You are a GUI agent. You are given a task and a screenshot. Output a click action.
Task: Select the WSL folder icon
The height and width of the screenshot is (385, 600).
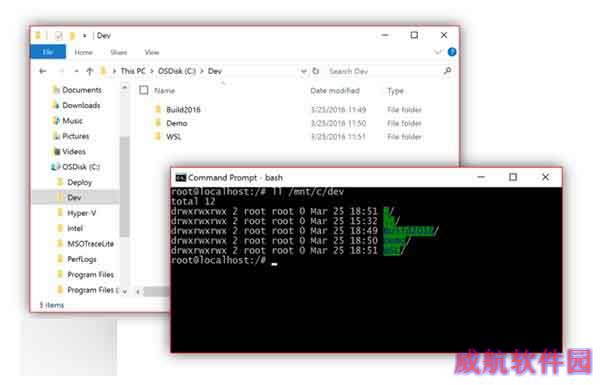158,136
